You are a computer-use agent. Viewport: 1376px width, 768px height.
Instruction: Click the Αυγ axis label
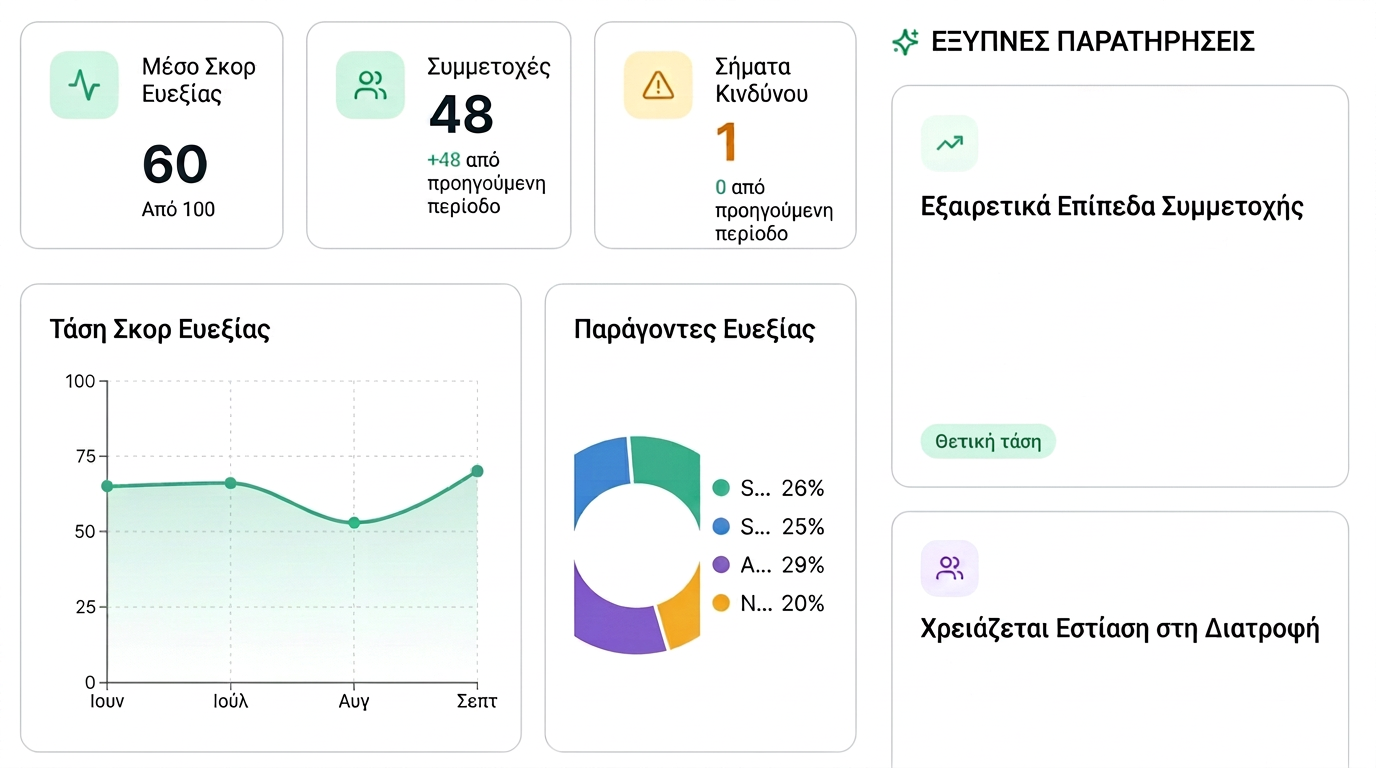354,702
